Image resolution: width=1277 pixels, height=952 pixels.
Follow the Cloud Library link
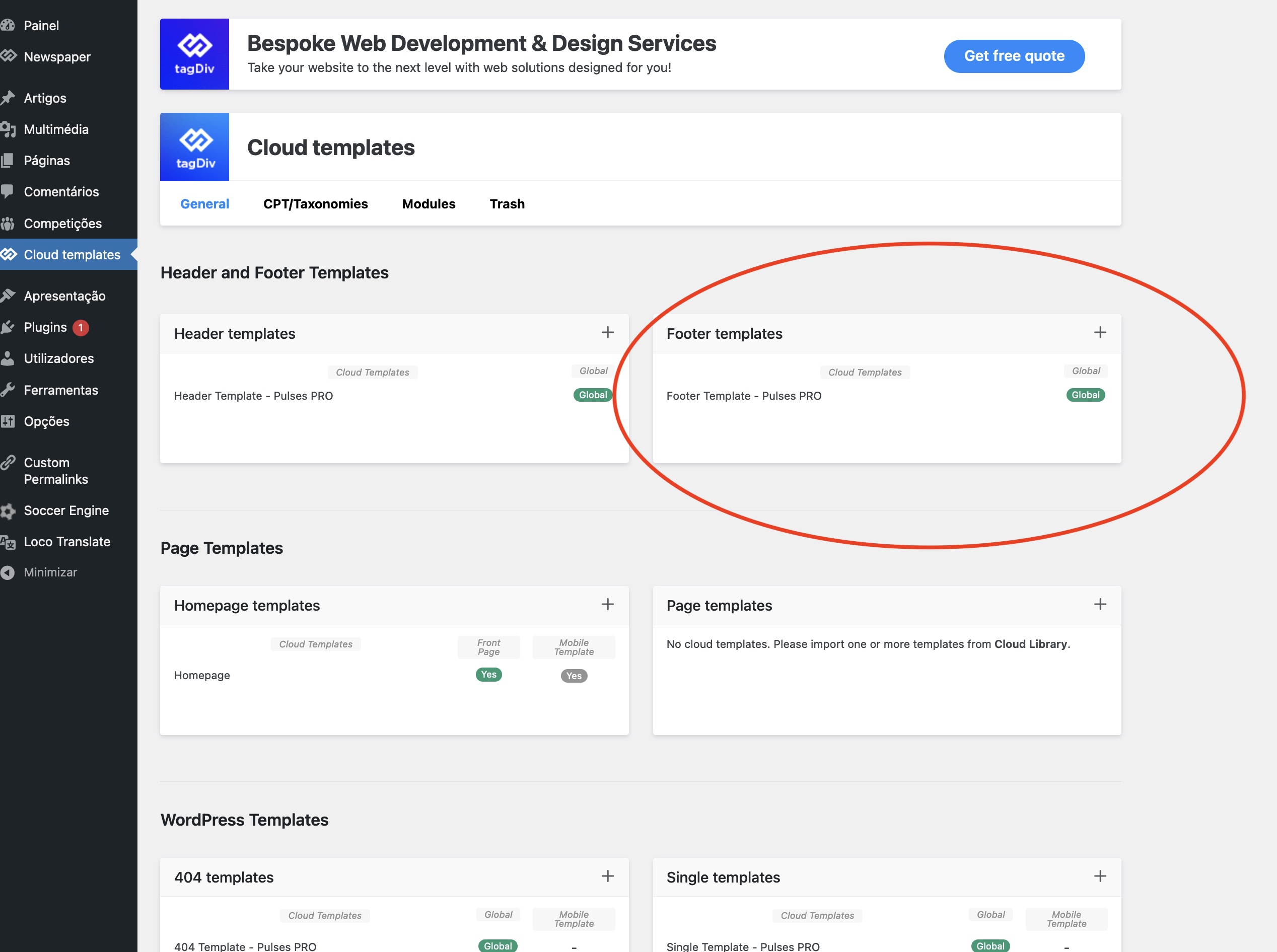1031,644
